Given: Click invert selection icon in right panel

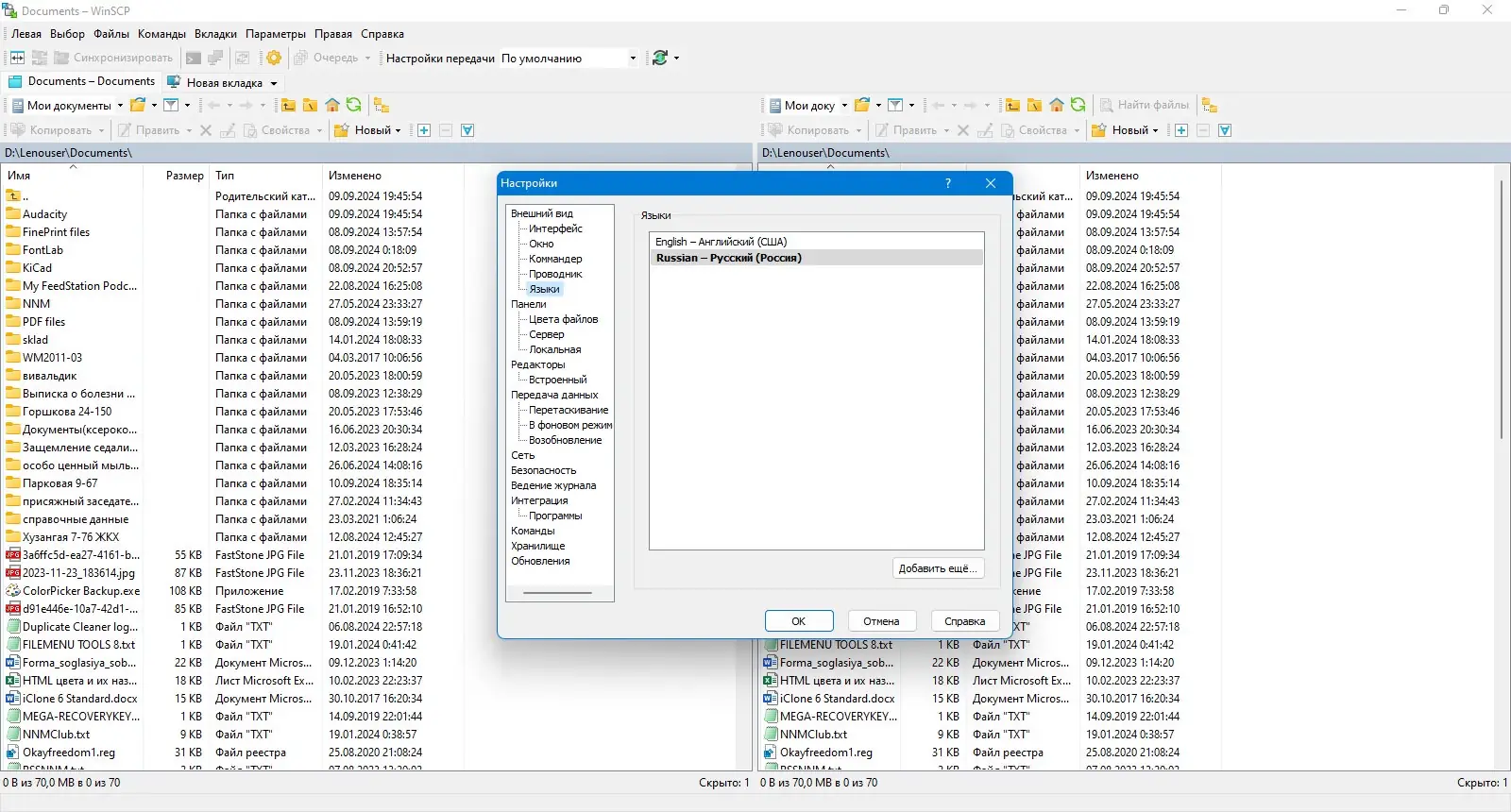Looking at the screenshot, I should 1225,130.
